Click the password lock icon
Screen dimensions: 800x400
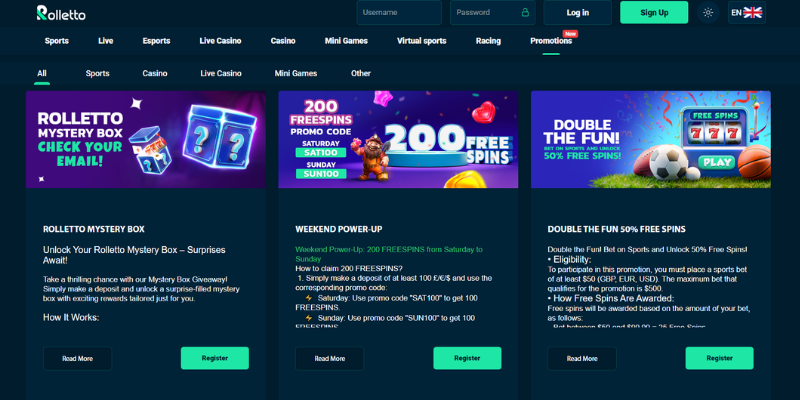tap(525, 12)
